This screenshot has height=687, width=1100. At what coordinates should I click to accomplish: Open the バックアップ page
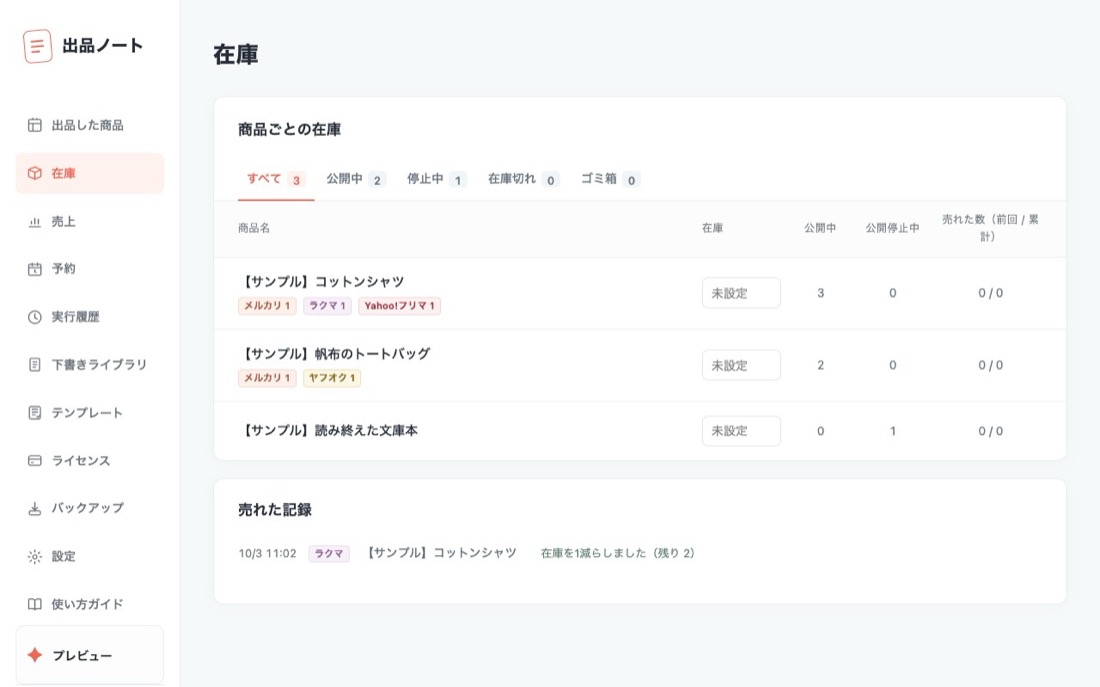pyautogui.click(x=90, y=509)
